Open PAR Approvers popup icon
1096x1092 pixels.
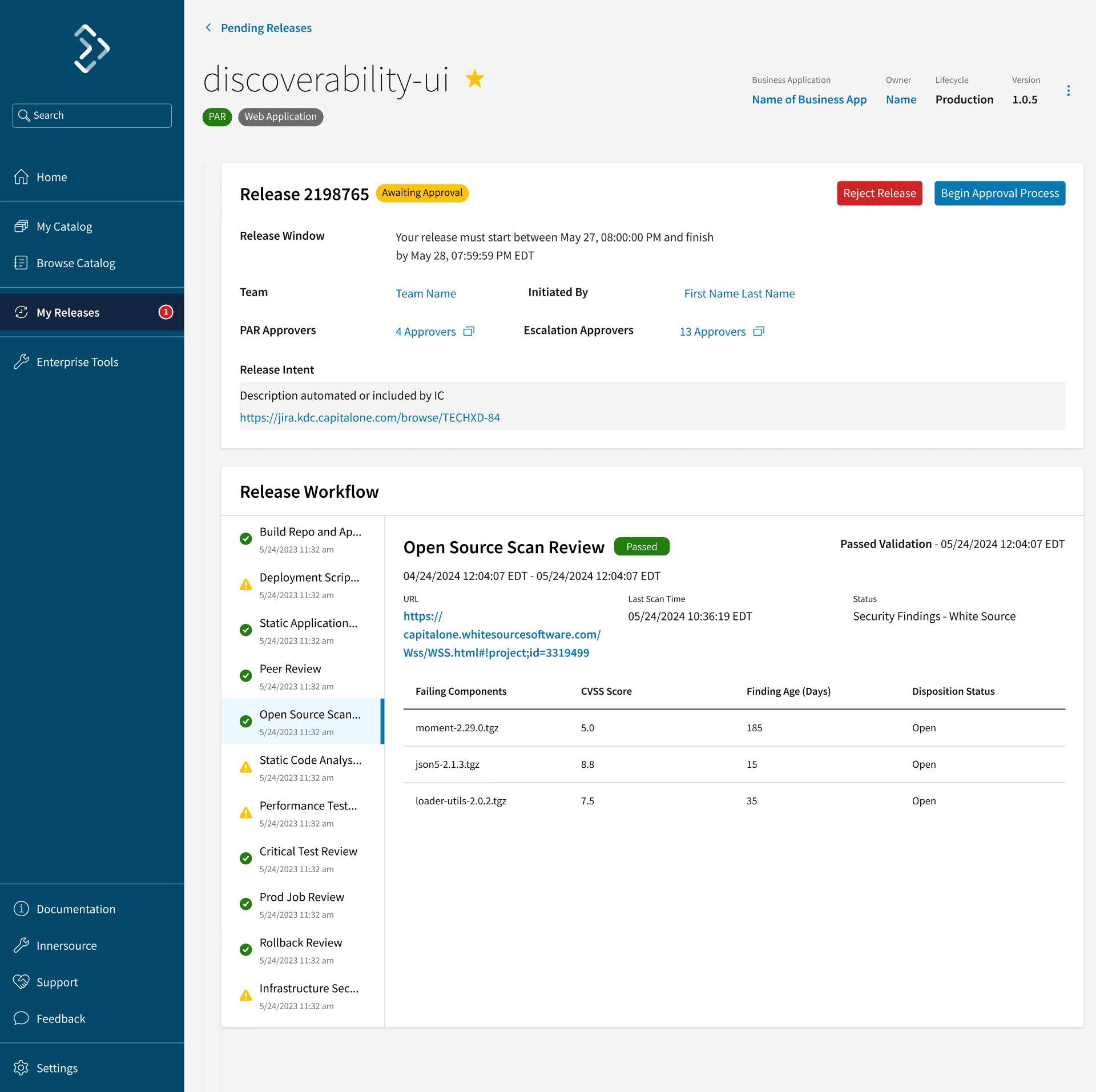pyautogui.click(x=469, y=331)
